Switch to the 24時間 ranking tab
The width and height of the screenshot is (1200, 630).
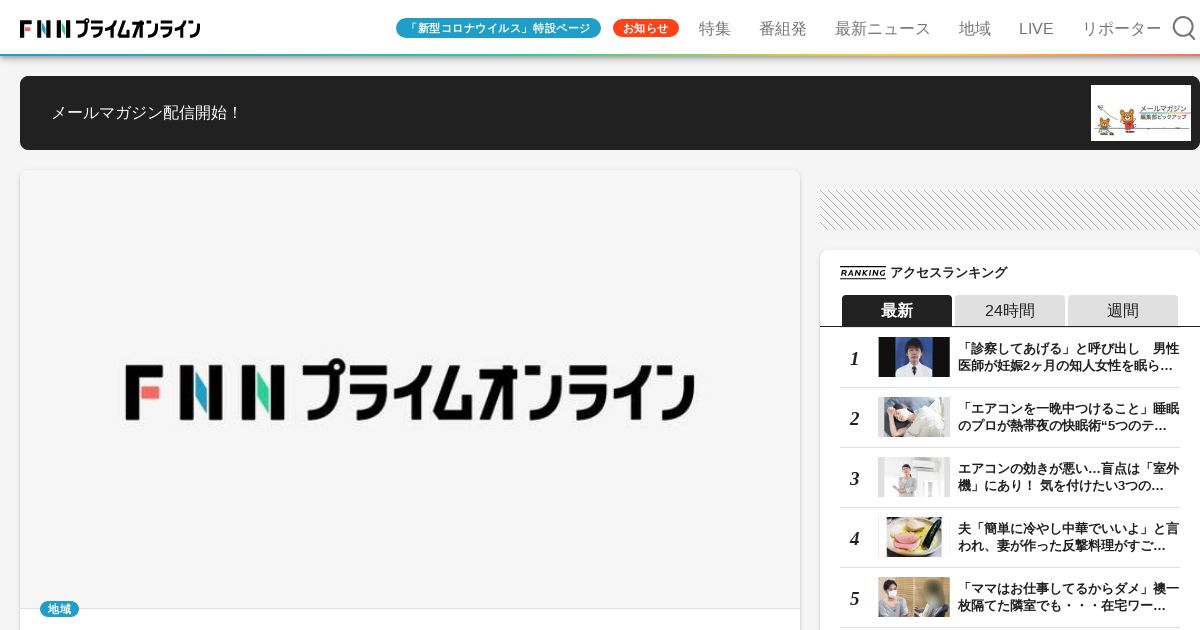point(1010,310)
